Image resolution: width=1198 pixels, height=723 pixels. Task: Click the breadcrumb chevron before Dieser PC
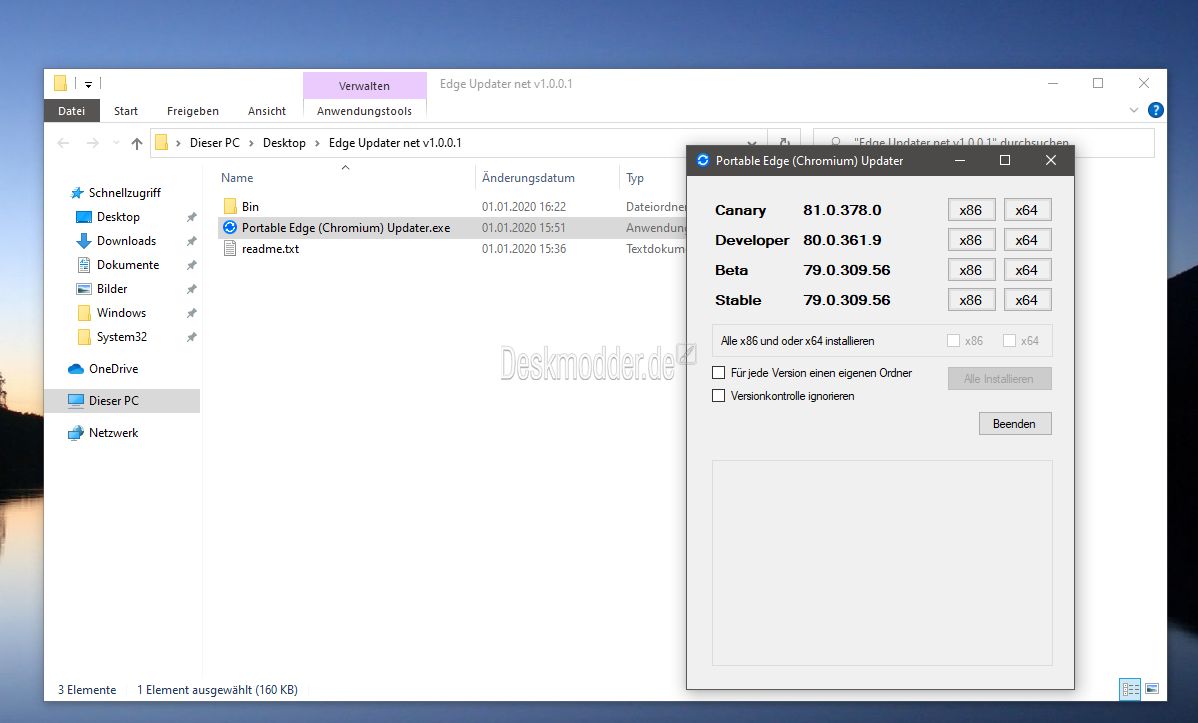point(178,143)
